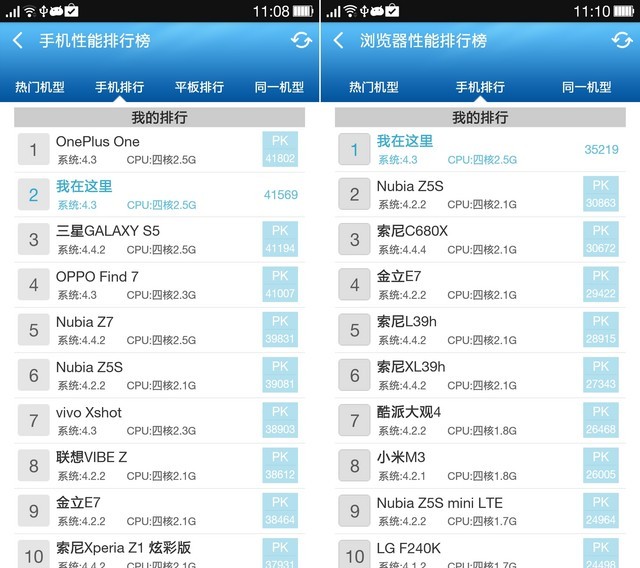Tap PK 38464 for 金立E7

(x=280, y=511)
